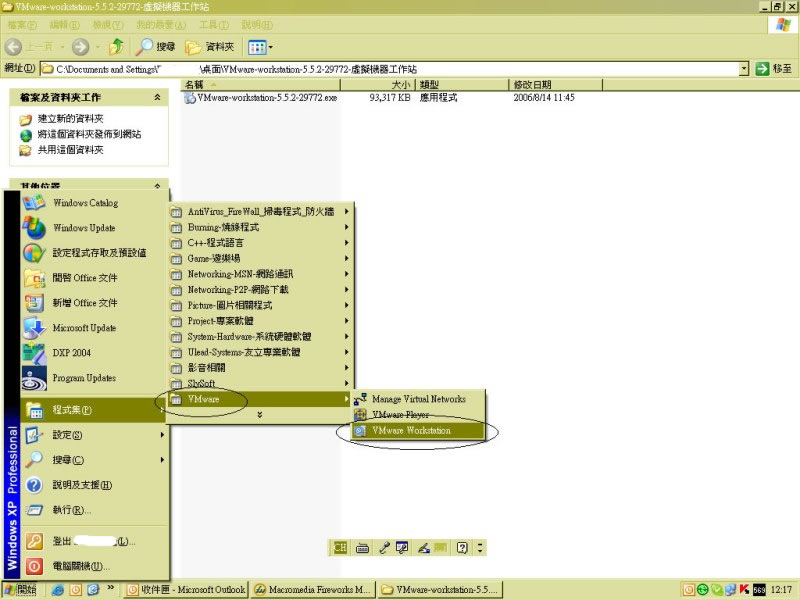Open AntiVirus_FireWall program folder
800x600 pixels.
click(260, 211)
